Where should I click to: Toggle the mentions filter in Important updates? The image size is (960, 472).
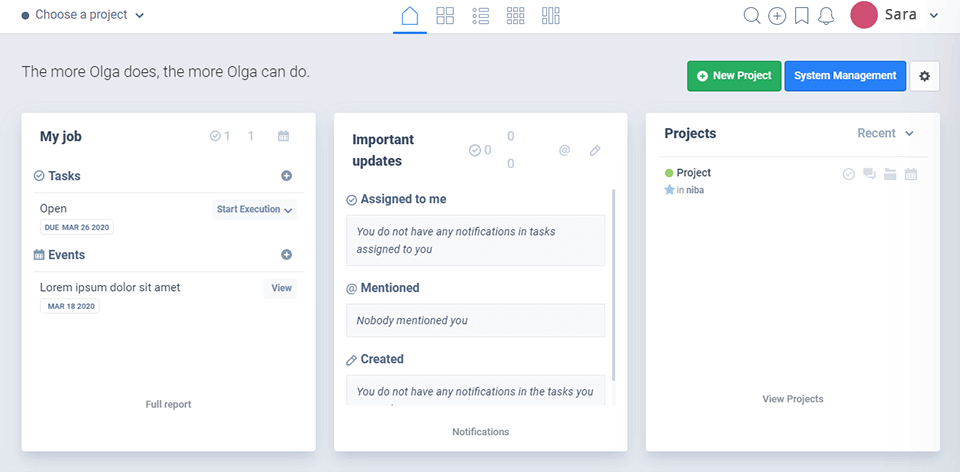click(x=564, y=150)
